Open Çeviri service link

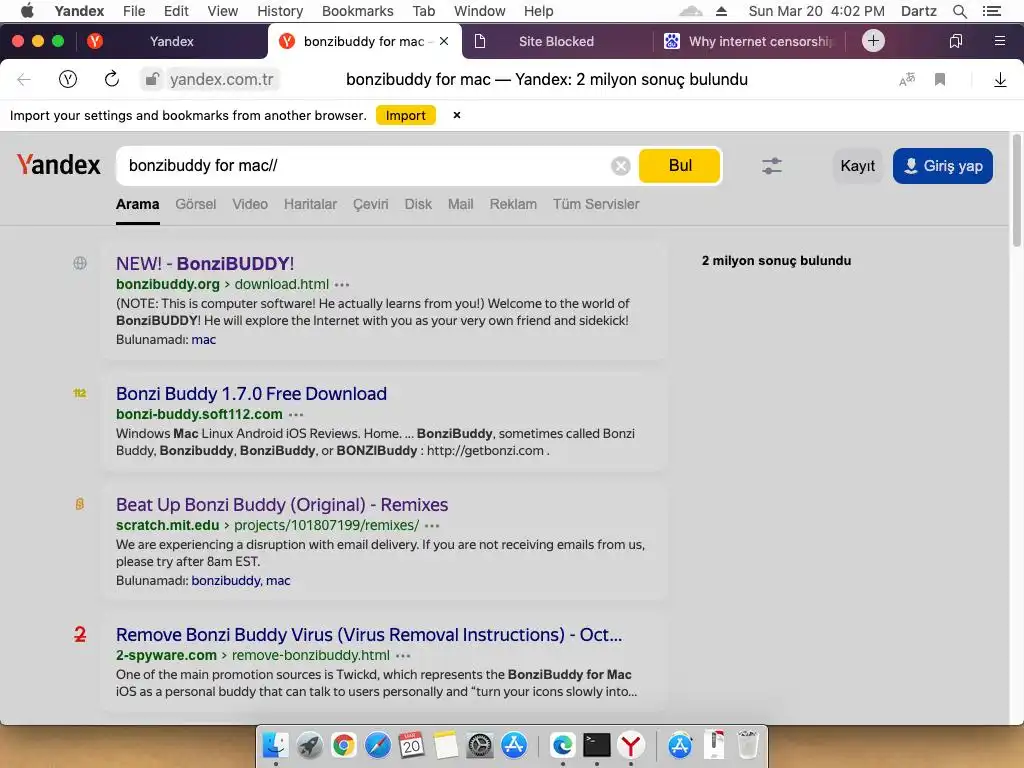point(370,204)
